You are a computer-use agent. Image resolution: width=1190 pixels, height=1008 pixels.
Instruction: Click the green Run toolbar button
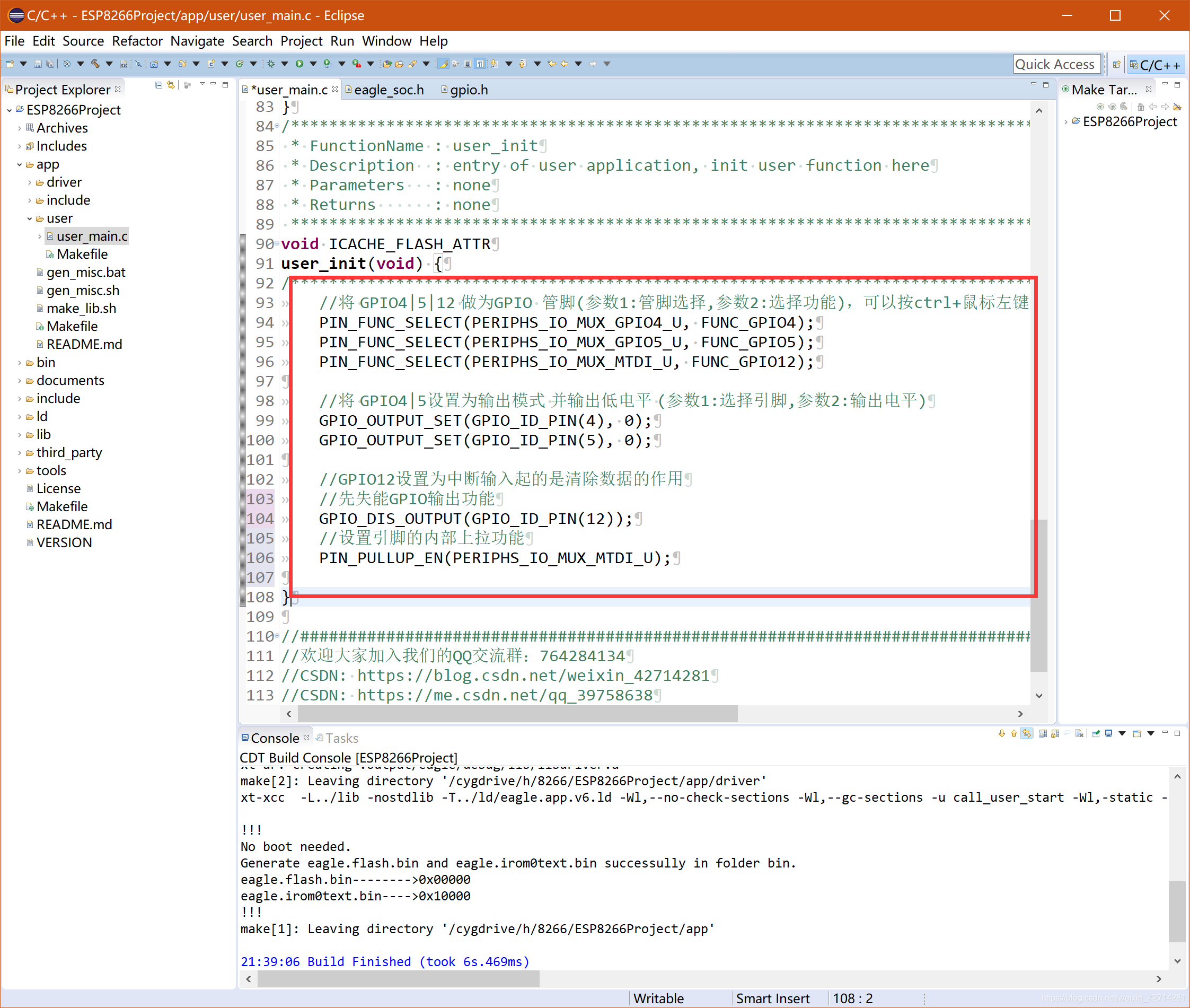pyautogui.click(x=299, y=64)
